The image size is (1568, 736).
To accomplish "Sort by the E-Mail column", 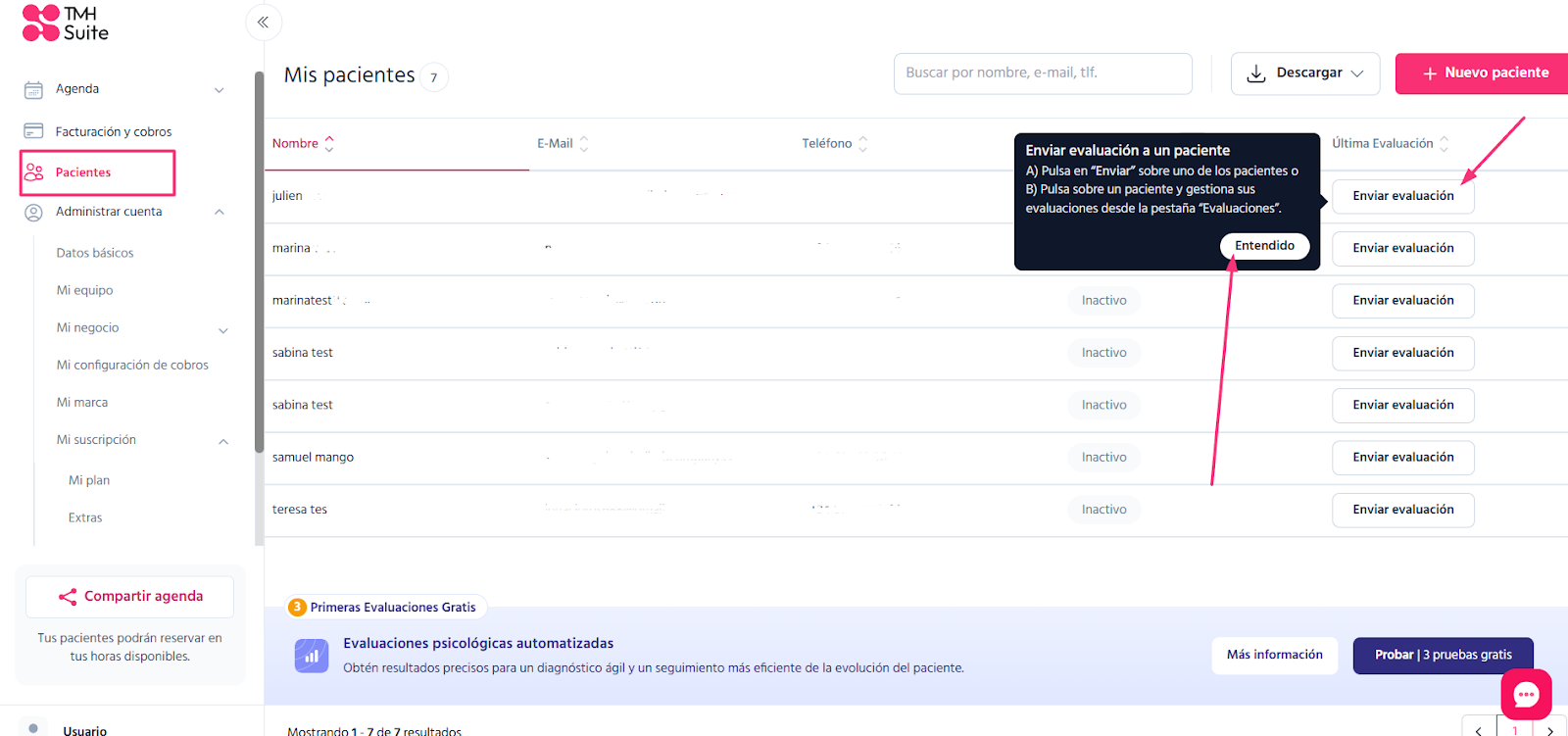I will (x=563, y=144).
